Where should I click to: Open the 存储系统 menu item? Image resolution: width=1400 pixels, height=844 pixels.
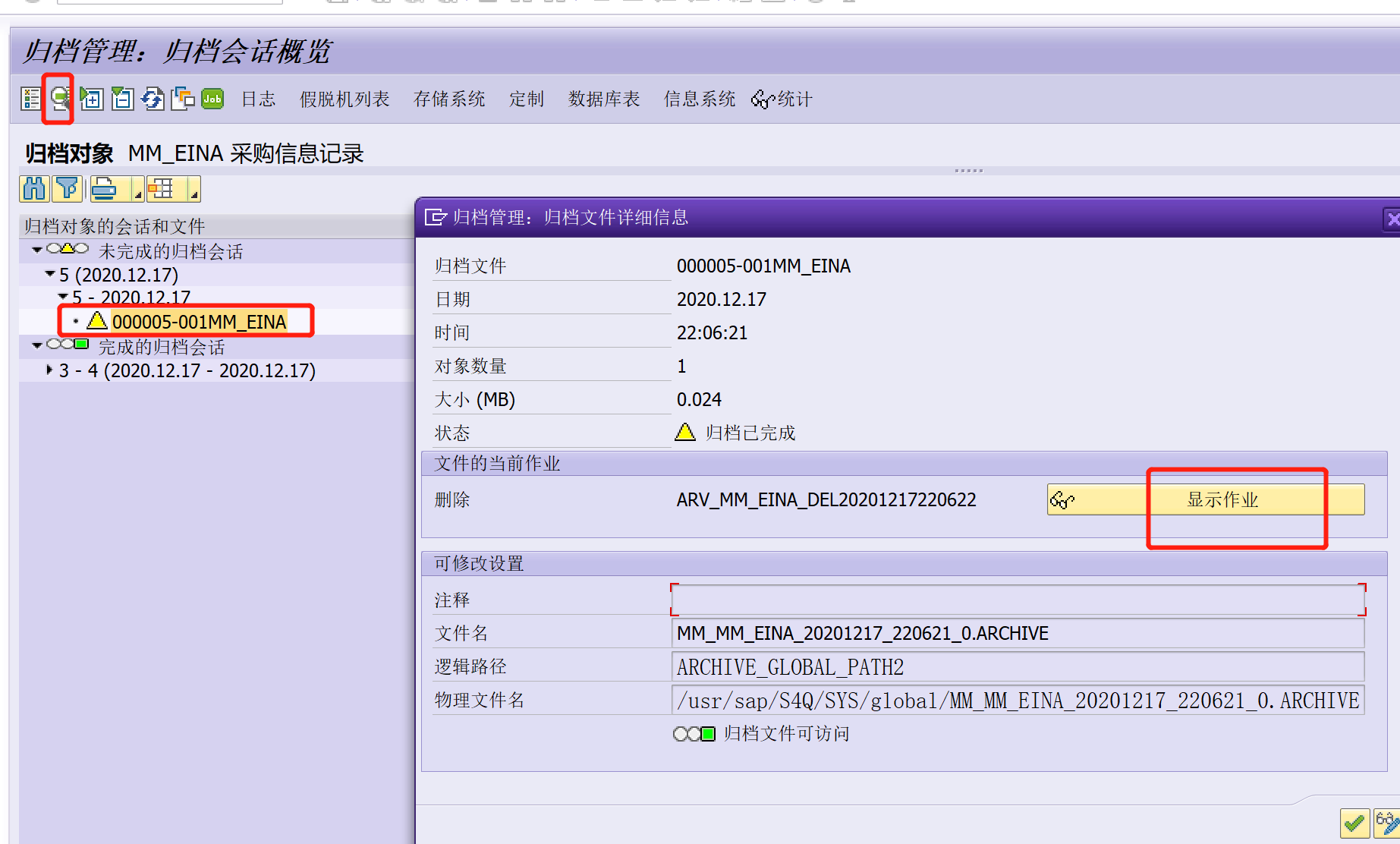[449, 99]
